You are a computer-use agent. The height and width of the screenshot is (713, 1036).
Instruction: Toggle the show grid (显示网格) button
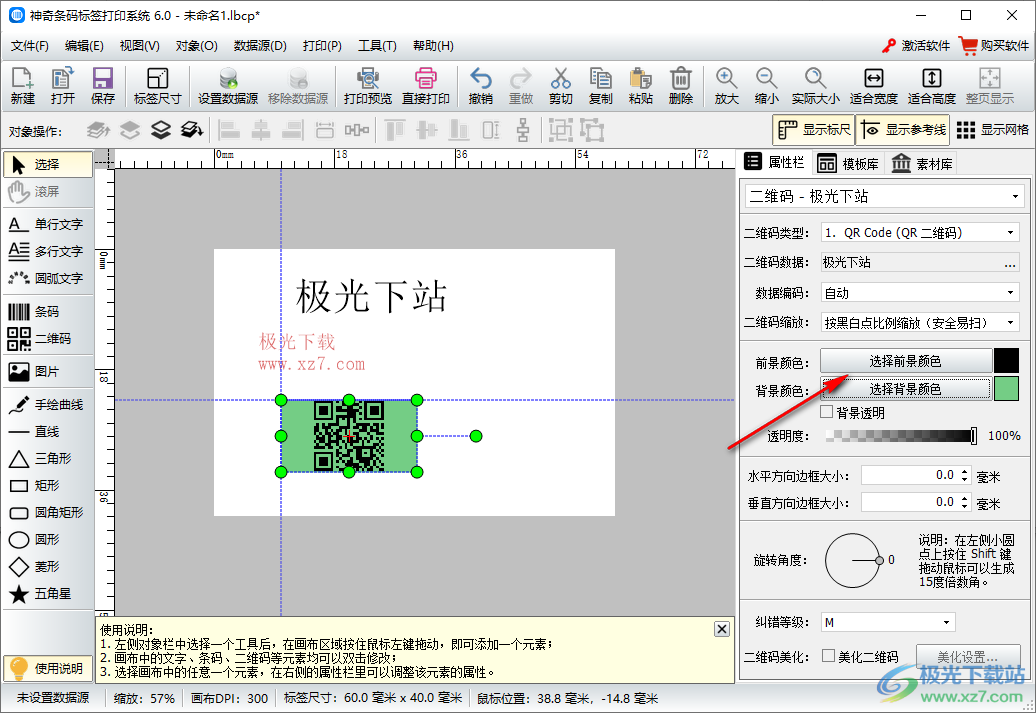[x=992, y=130]
